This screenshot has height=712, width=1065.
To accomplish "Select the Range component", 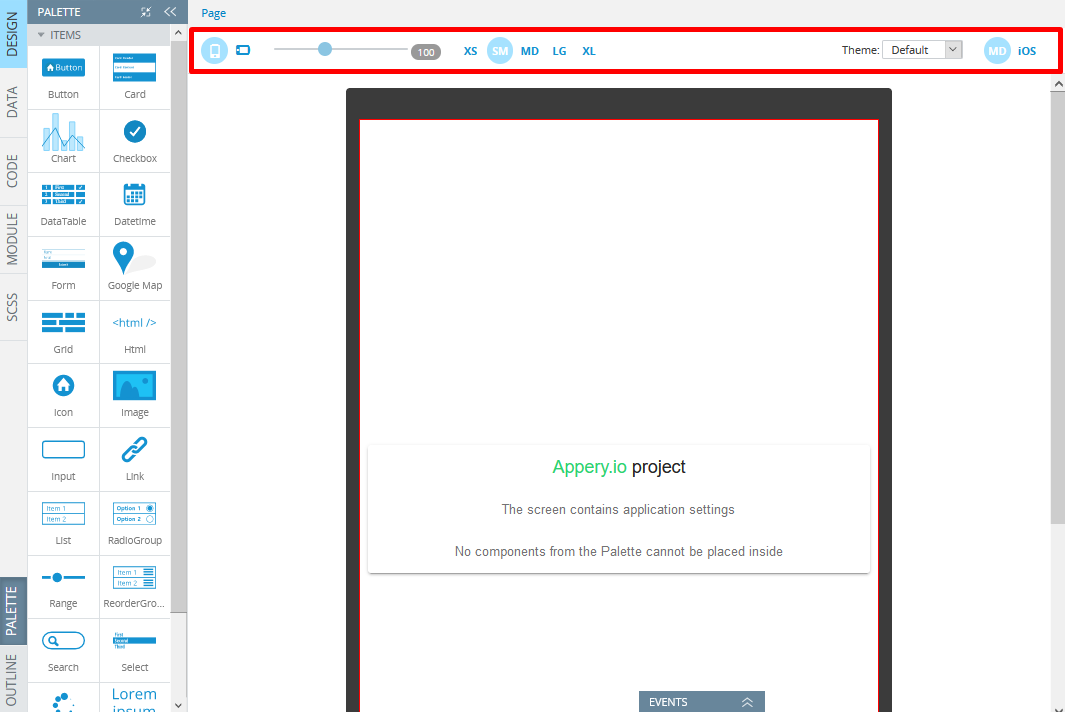I will point(63,587).
